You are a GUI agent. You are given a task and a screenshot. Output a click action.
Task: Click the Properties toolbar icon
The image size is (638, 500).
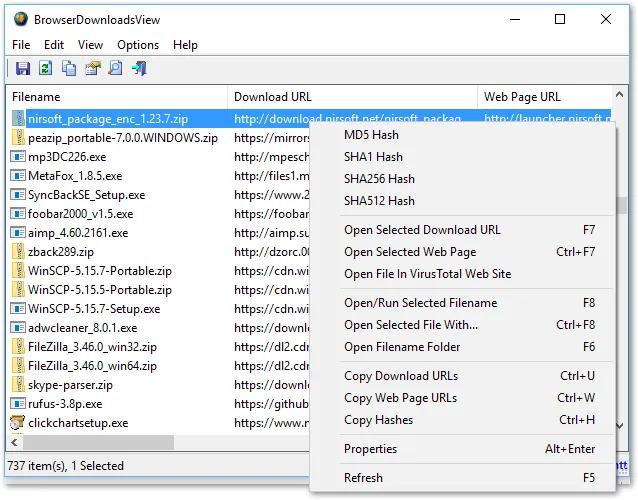tap(93, 68)
